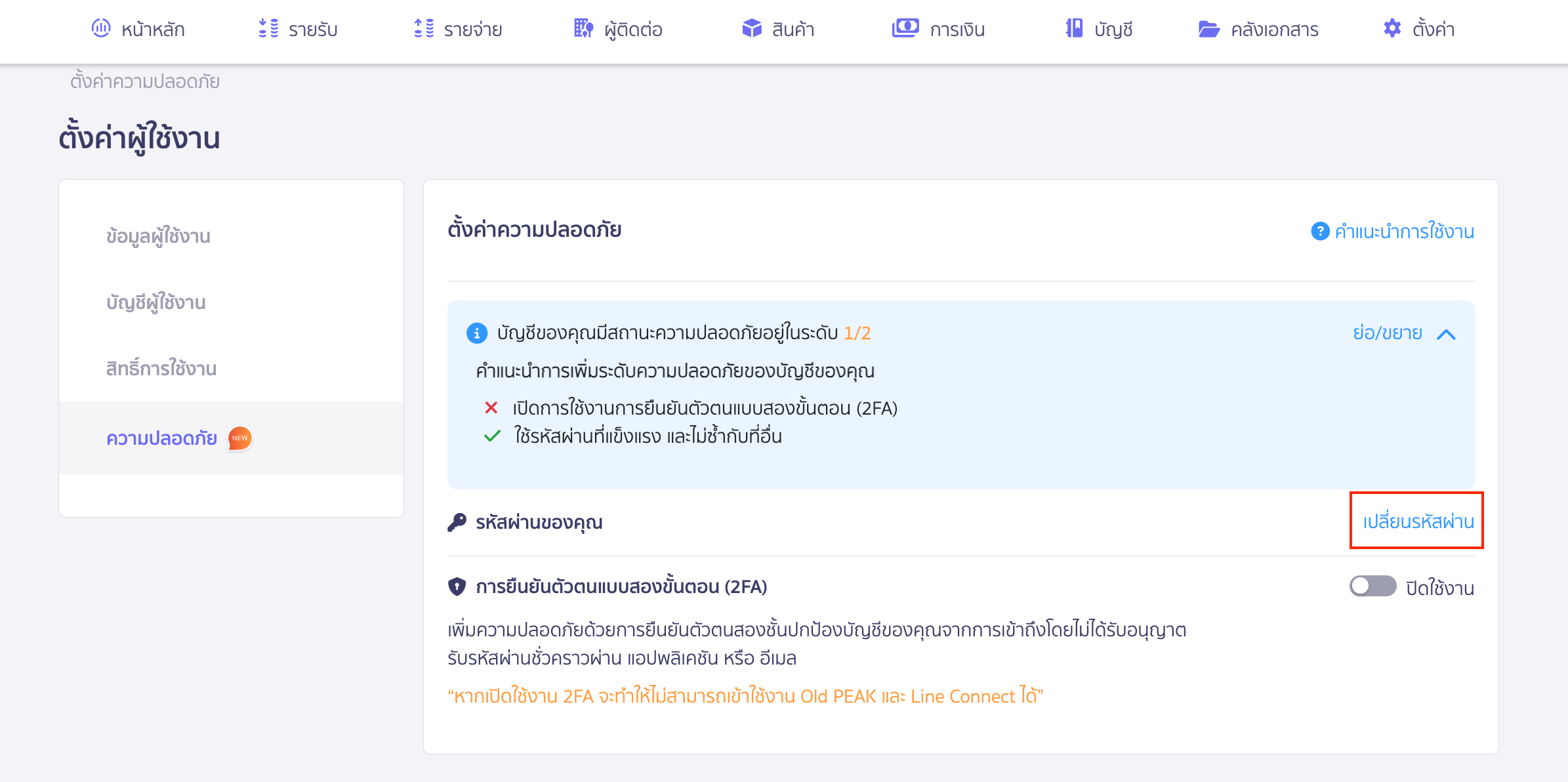Viewport: 1568px width, 782px height.
Task: Enable the 2FA toggle switch
Action: [1372, 586]
